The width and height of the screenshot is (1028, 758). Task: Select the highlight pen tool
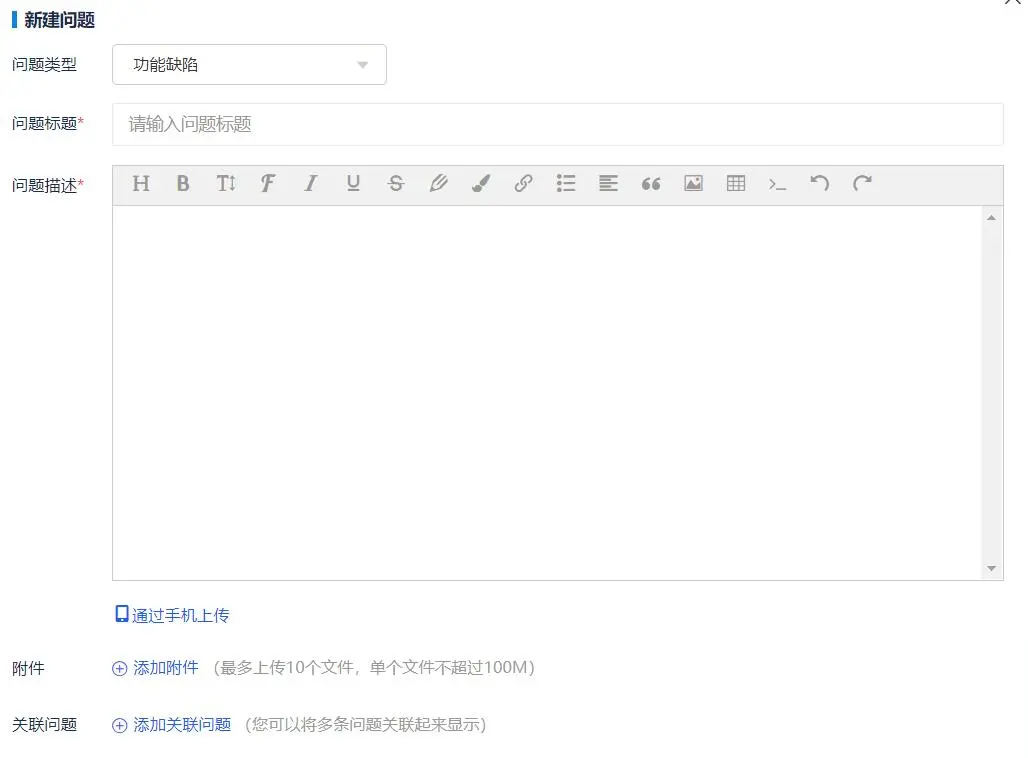tap(438, 183)
